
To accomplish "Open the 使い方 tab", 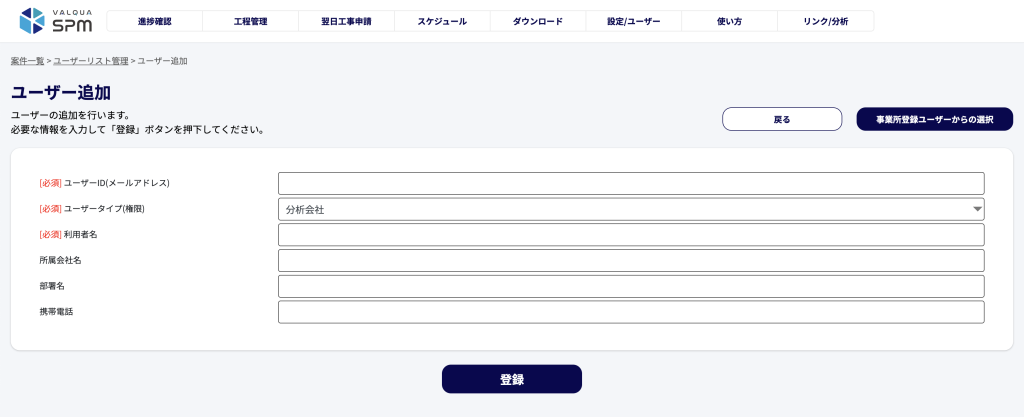I will tap(729, 21).
